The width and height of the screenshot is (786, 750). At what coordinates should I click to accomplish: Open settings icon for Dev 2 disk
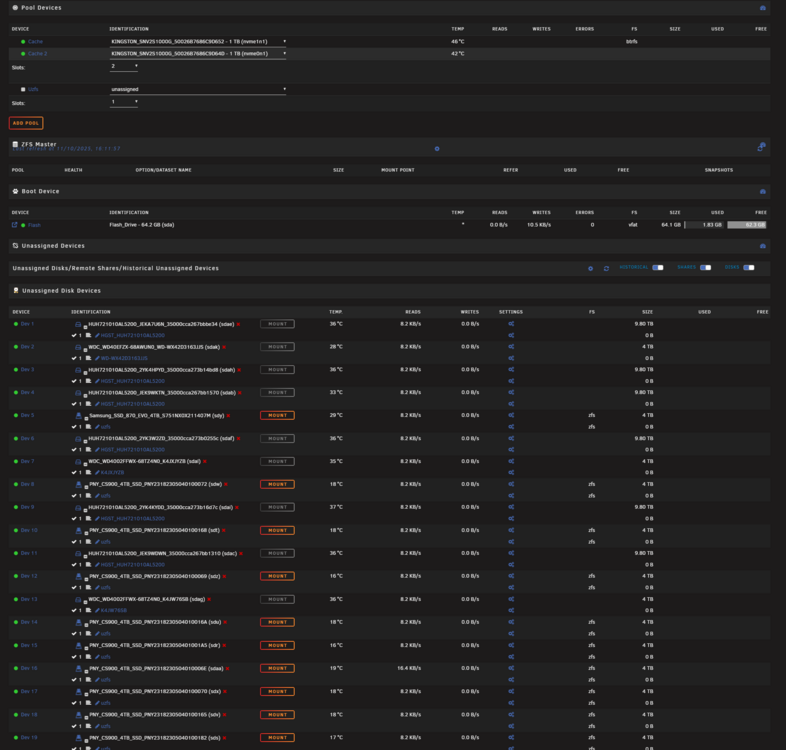(511, 347)
